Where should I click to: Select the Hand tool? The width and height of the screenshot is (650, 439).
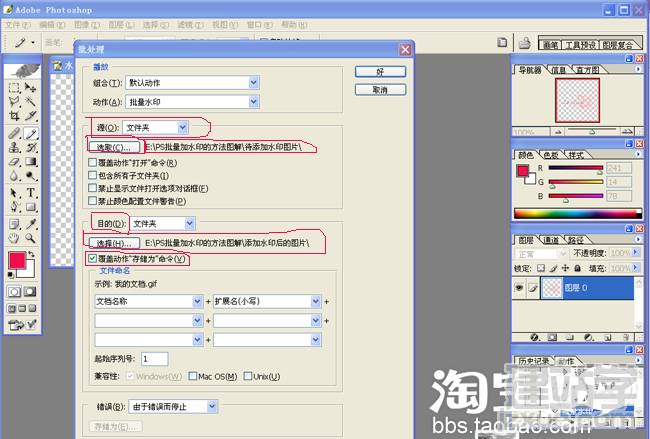click(14, 238)
